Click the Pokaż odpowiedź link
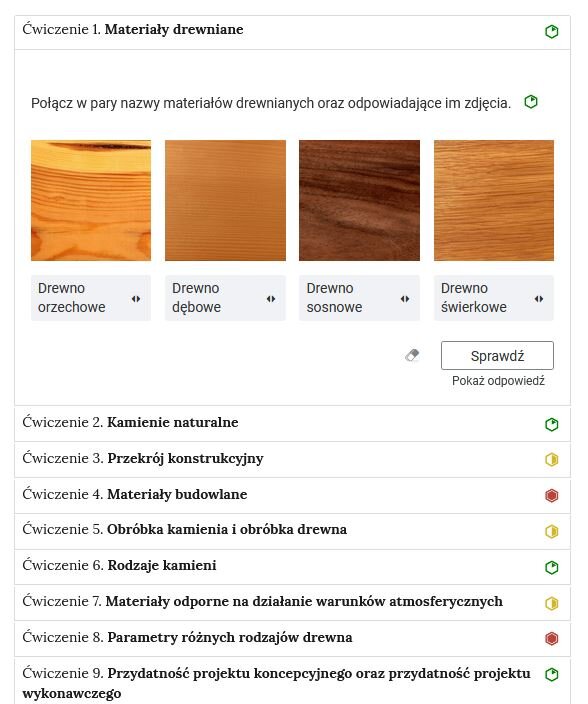 pyautogui.click(x=498, y=381)
